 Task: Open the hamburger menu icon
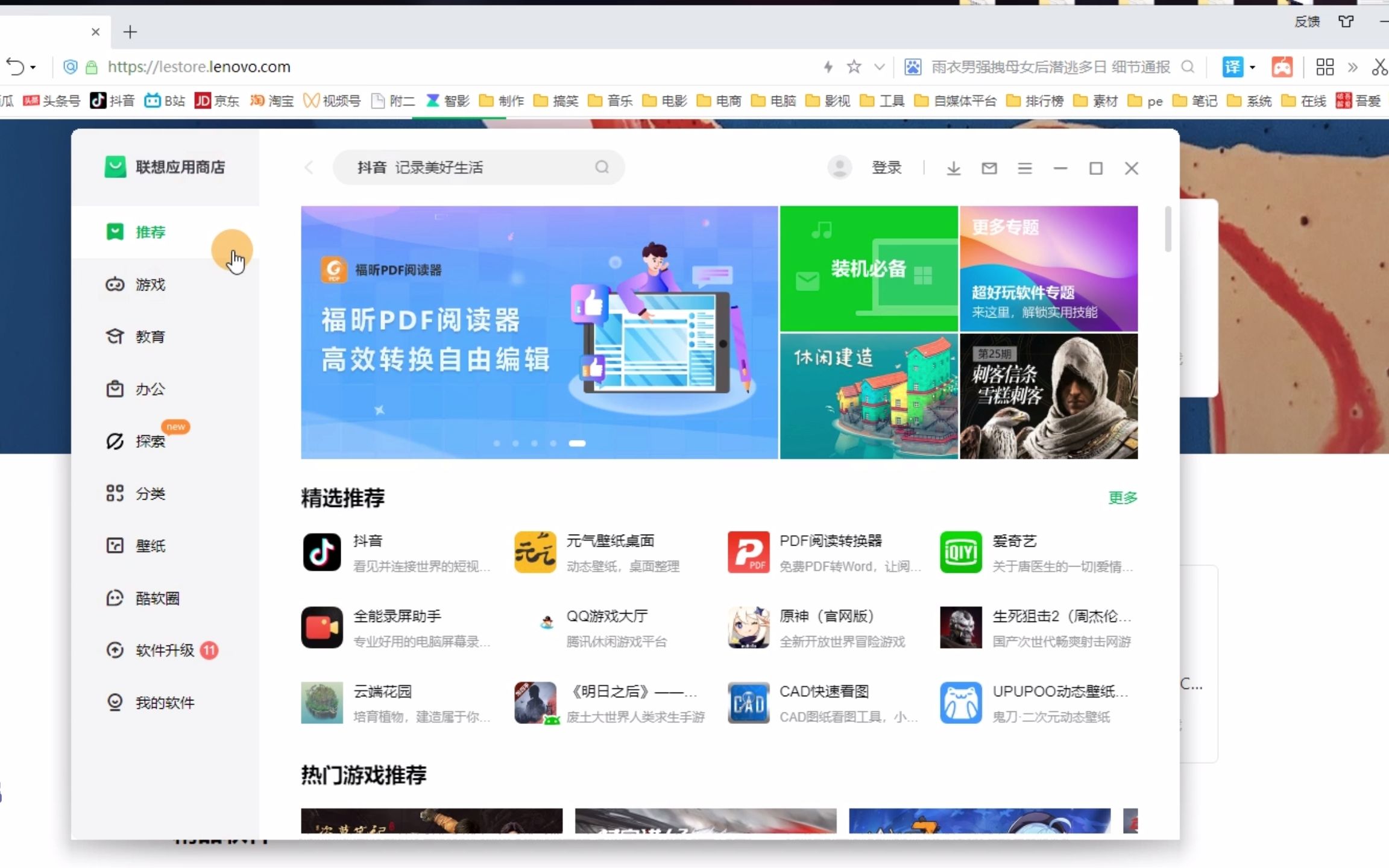[1024, 168]
